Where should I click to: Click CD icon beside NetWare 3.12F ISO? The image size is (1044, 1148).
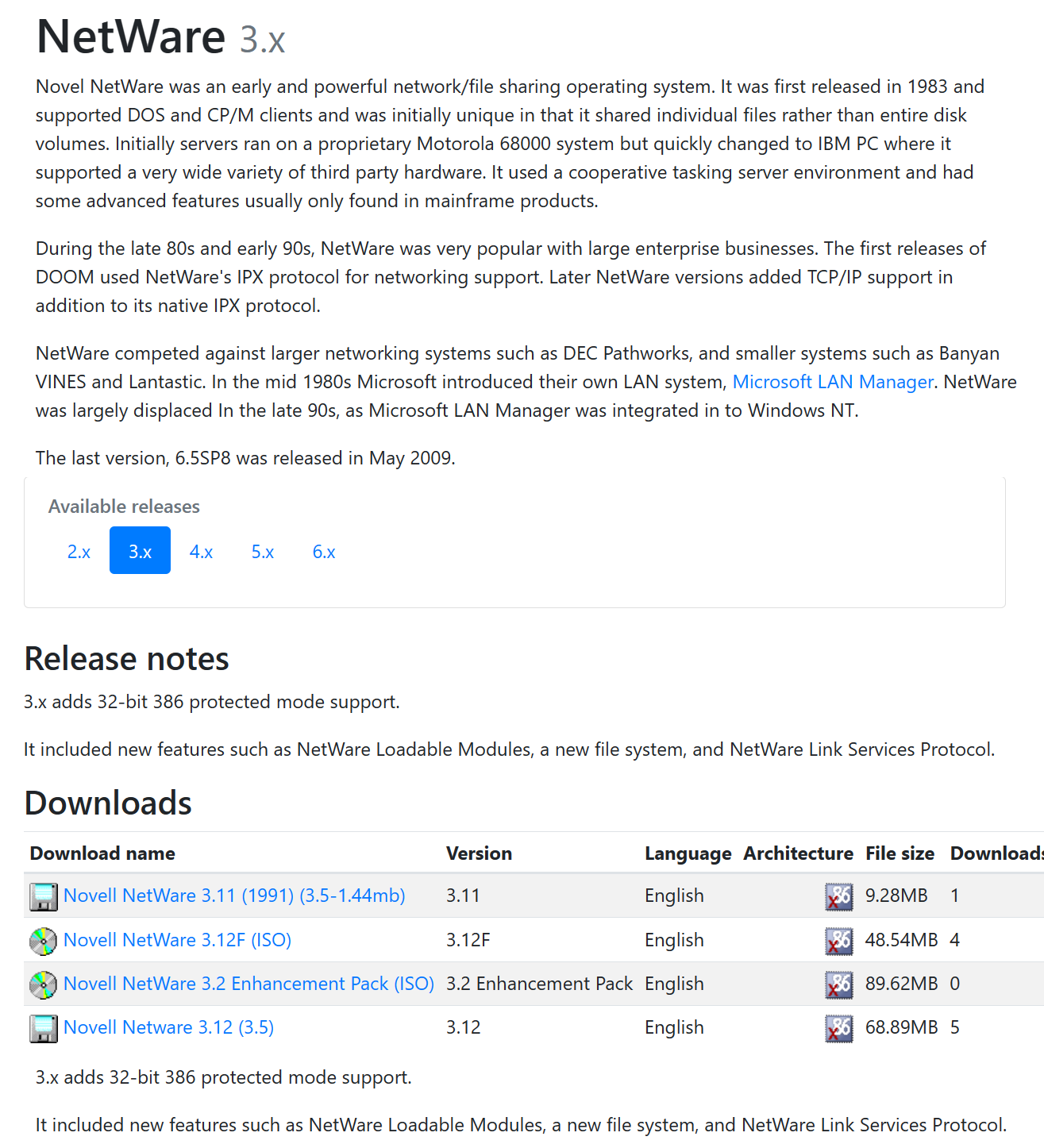[x=43, y=941]
